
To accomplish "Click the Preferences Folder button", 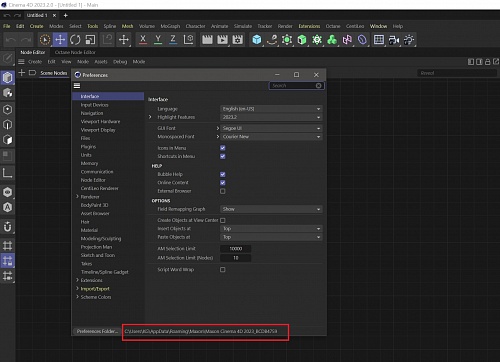I will [97, 331].
